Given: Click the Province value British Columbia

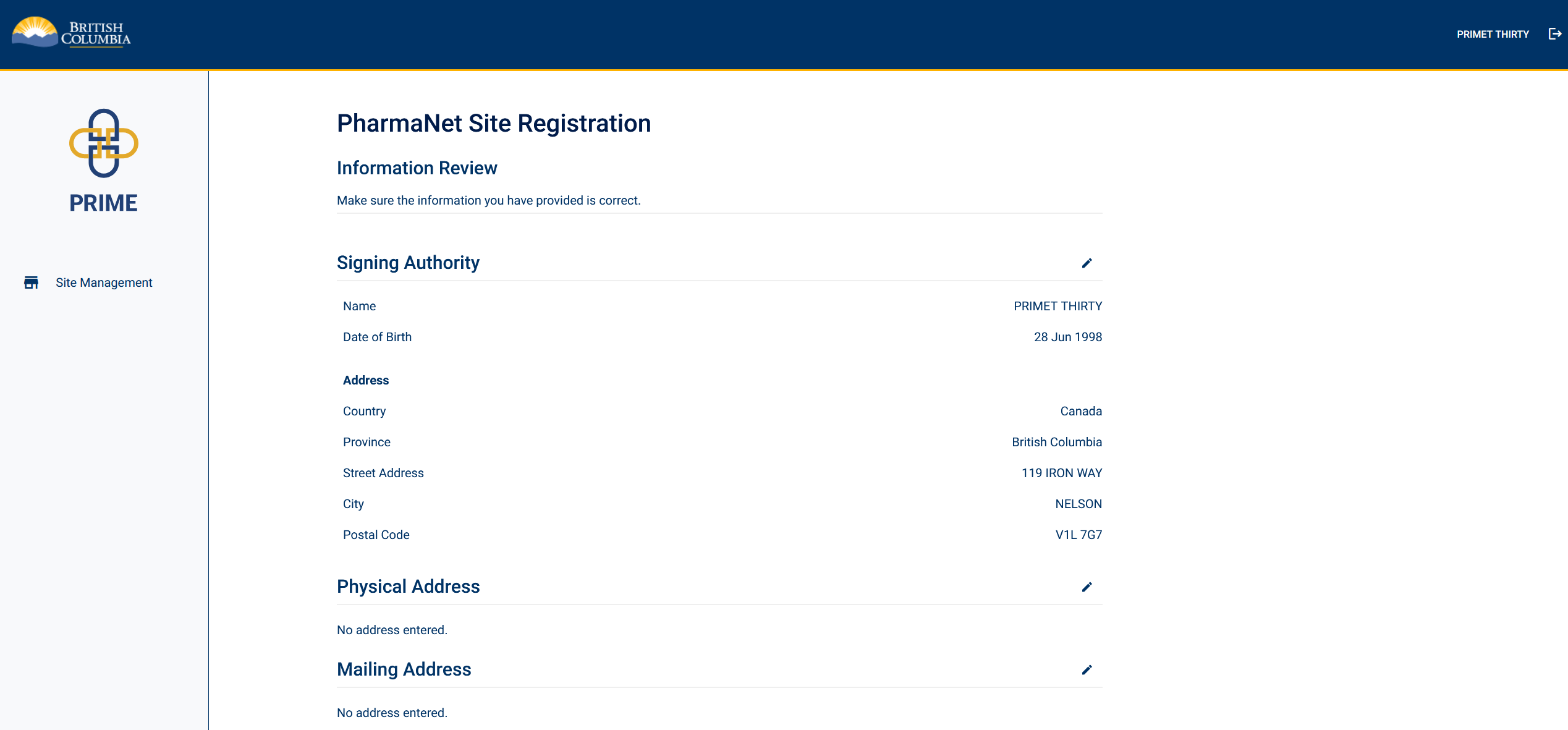Looking at the screenshot, I should click(x=1057, y=441).
